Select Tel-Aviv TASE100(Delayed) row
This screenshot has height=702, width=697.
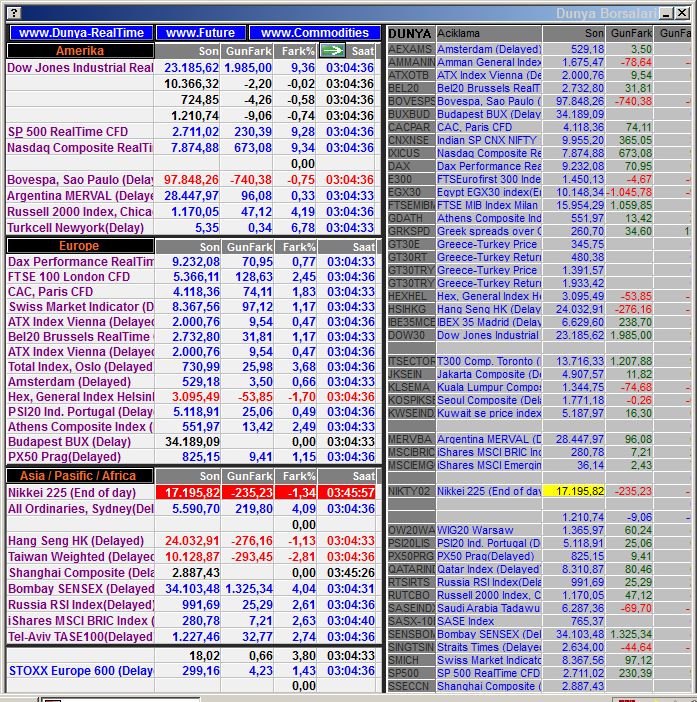click(x=192, y=637)
